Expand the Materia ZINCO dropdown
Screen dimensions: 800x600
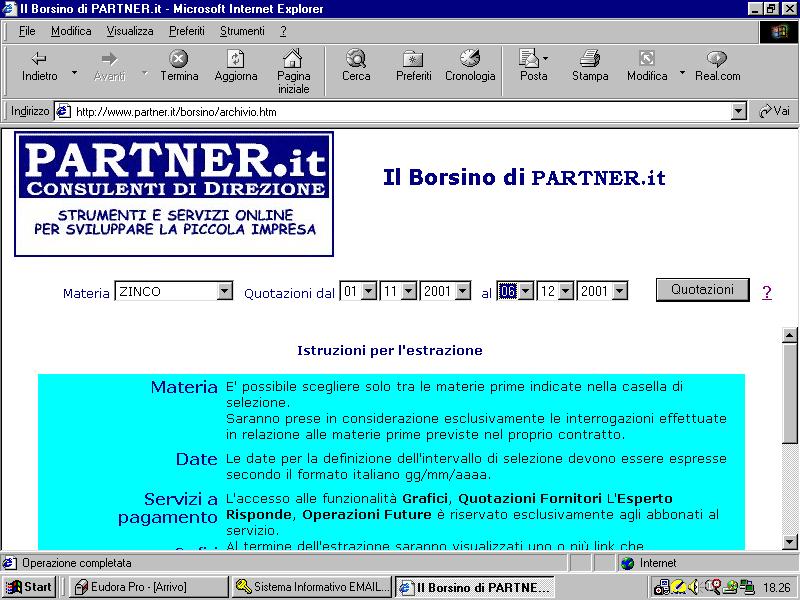tap(224, 291)
